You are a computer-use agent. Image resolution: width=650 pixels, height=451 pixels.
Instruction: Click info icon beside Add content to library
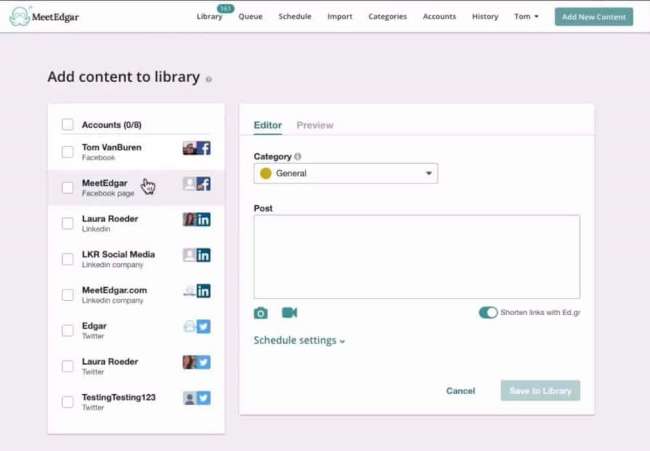tap(209, 79)
